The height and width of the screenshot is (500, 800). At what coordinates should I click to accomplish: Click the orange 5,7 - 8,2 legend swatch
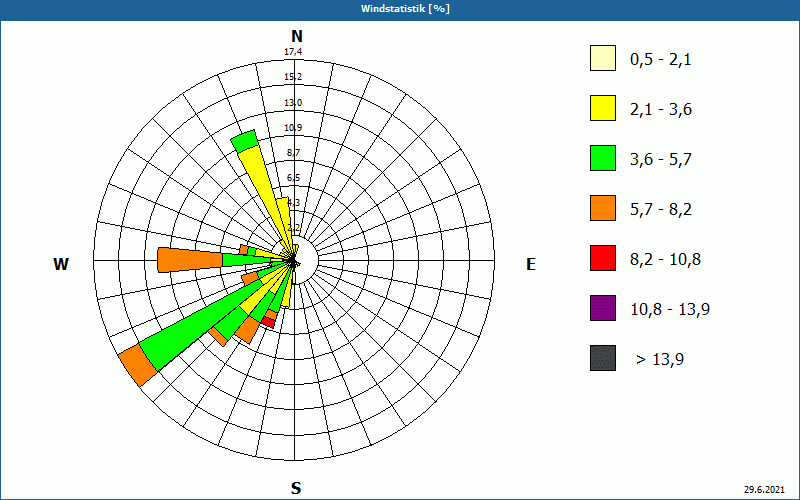point(603,208)
